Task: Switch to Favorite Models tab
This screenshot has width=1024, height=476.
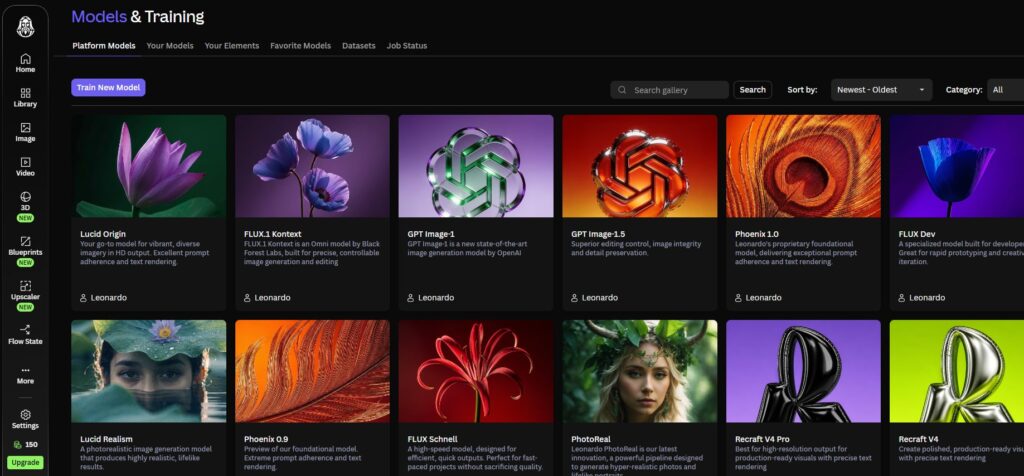Action: coord(300,46)
